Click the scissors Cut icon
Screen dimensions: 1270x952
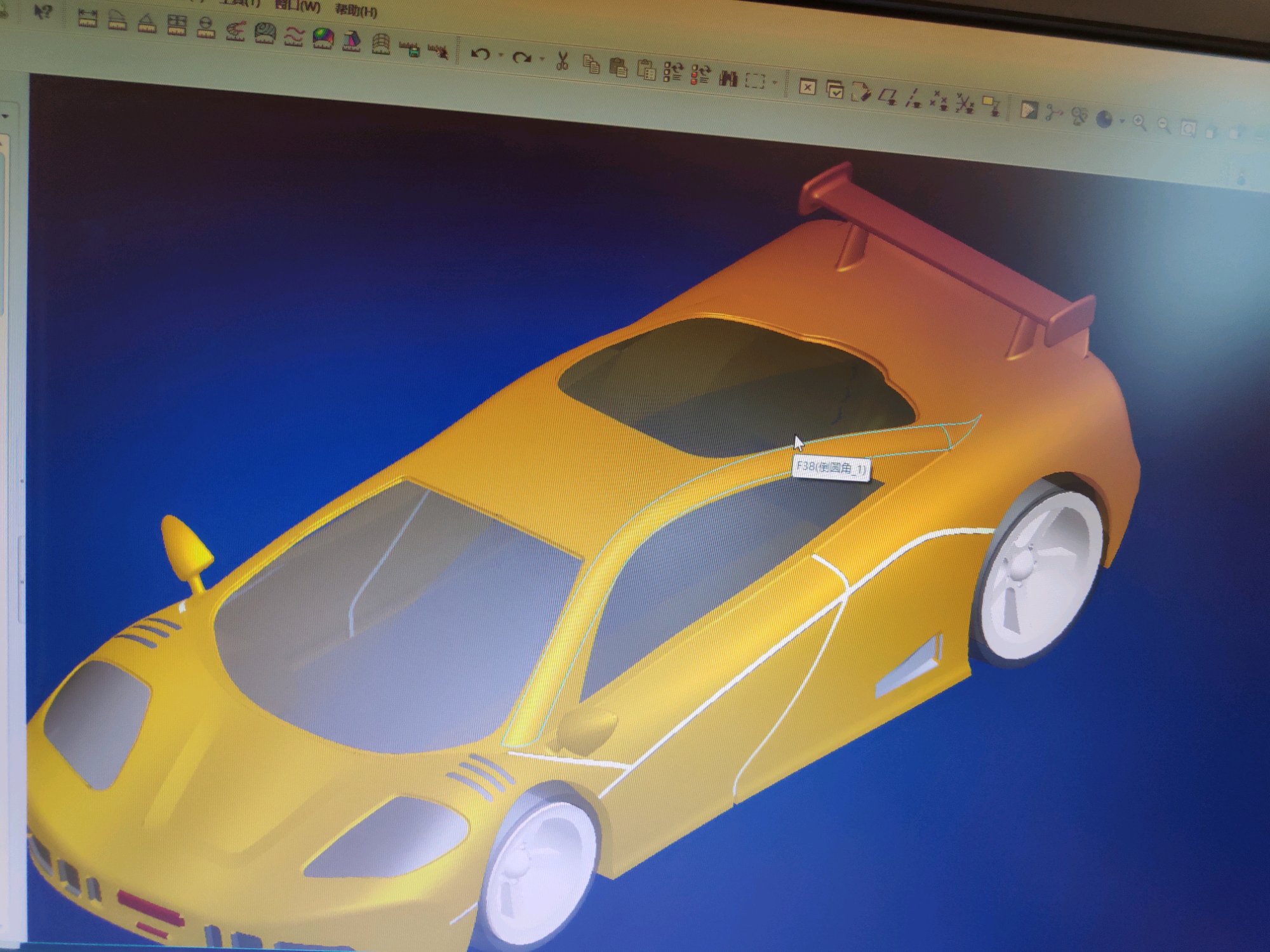tap(561, 62)
